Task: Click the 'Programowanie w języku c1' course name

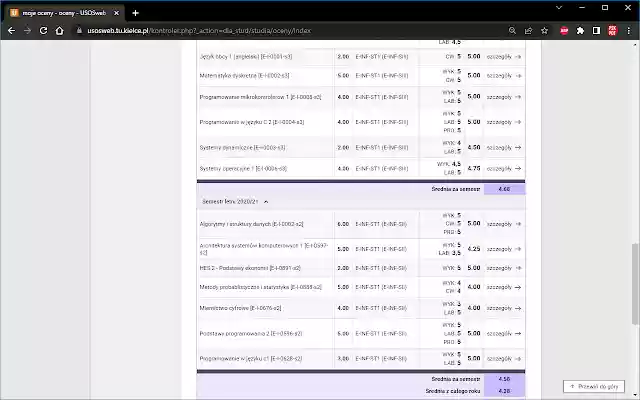Action: pos(251,359)
